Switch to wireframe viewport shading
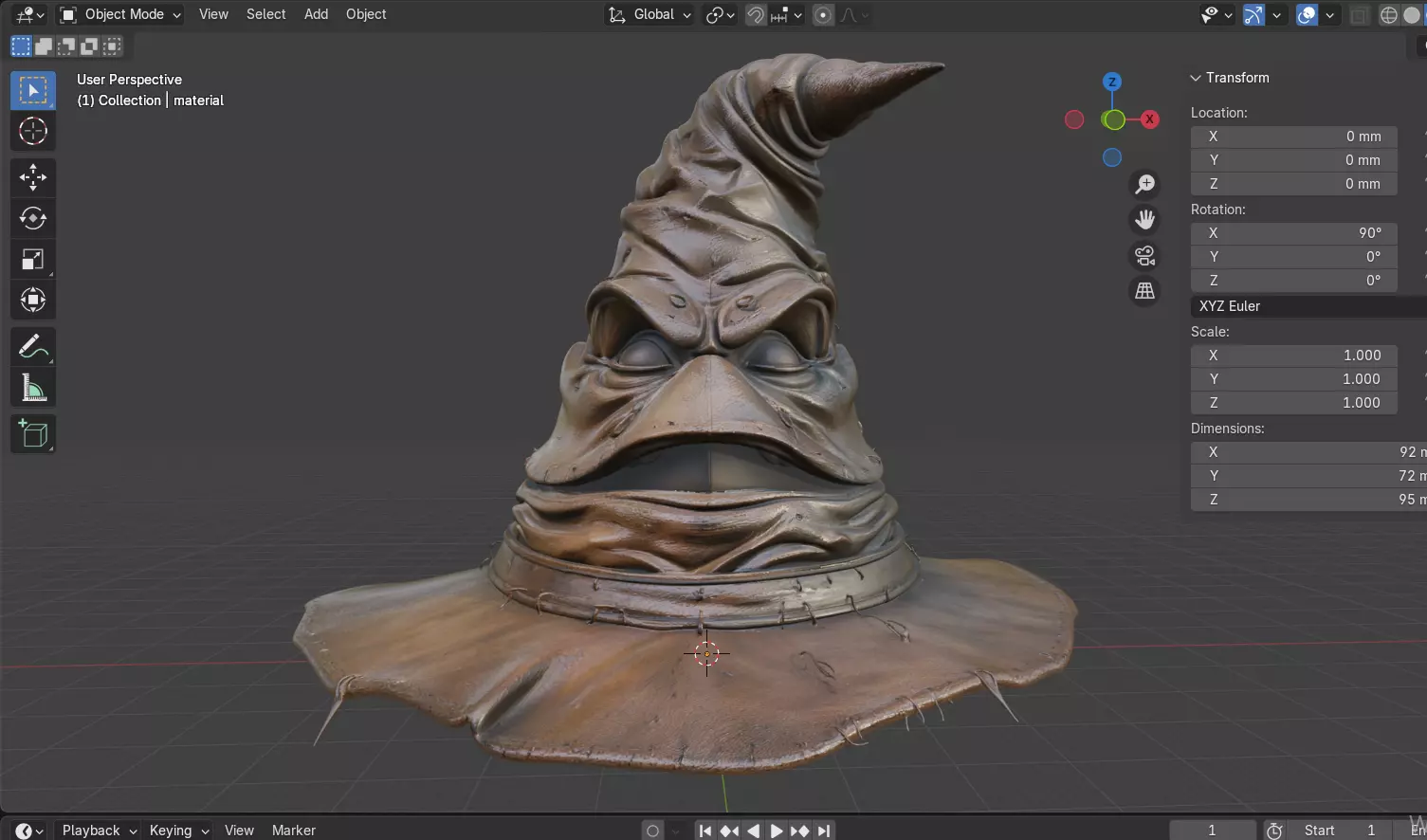Viewport: 1427px width, 840px height. pyautogui.click(x=1389, y=15)
